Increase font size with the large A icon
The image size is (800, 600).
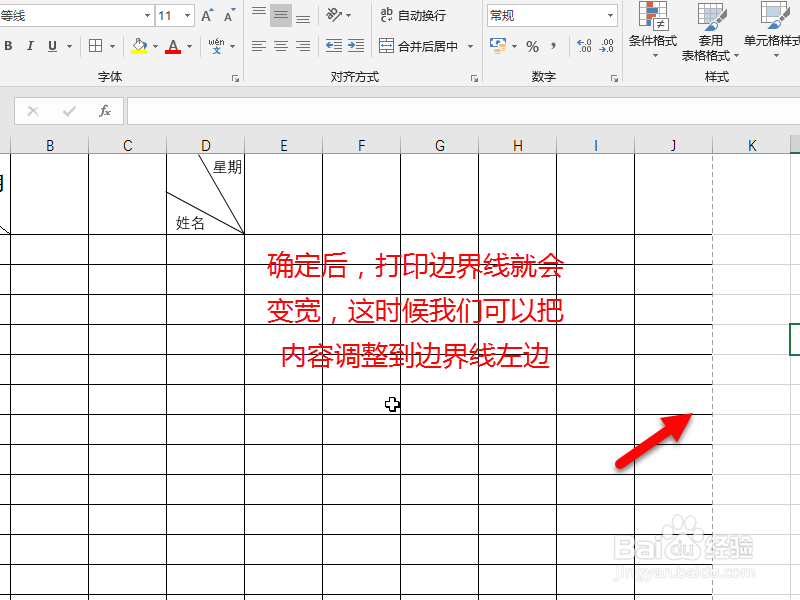pos(207,16)
